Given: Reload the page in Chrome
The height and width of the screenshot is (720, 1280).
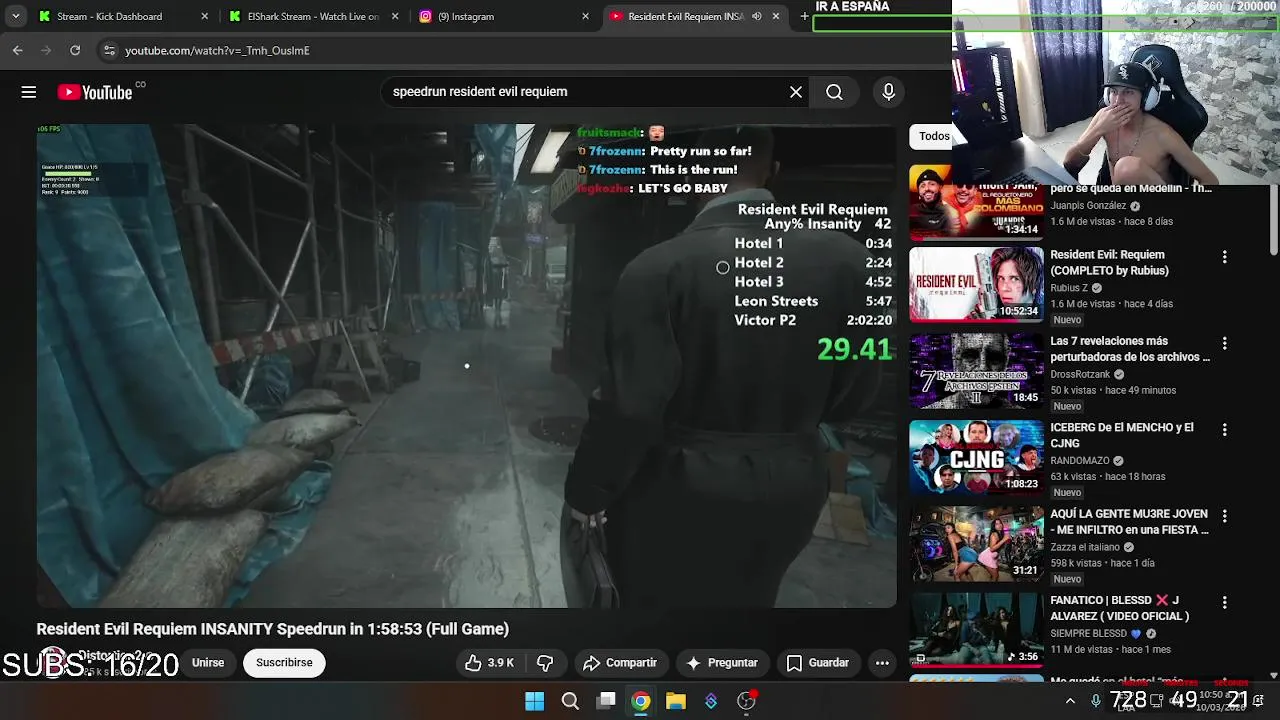Looking at the screenshot, I should pos(75,50).
